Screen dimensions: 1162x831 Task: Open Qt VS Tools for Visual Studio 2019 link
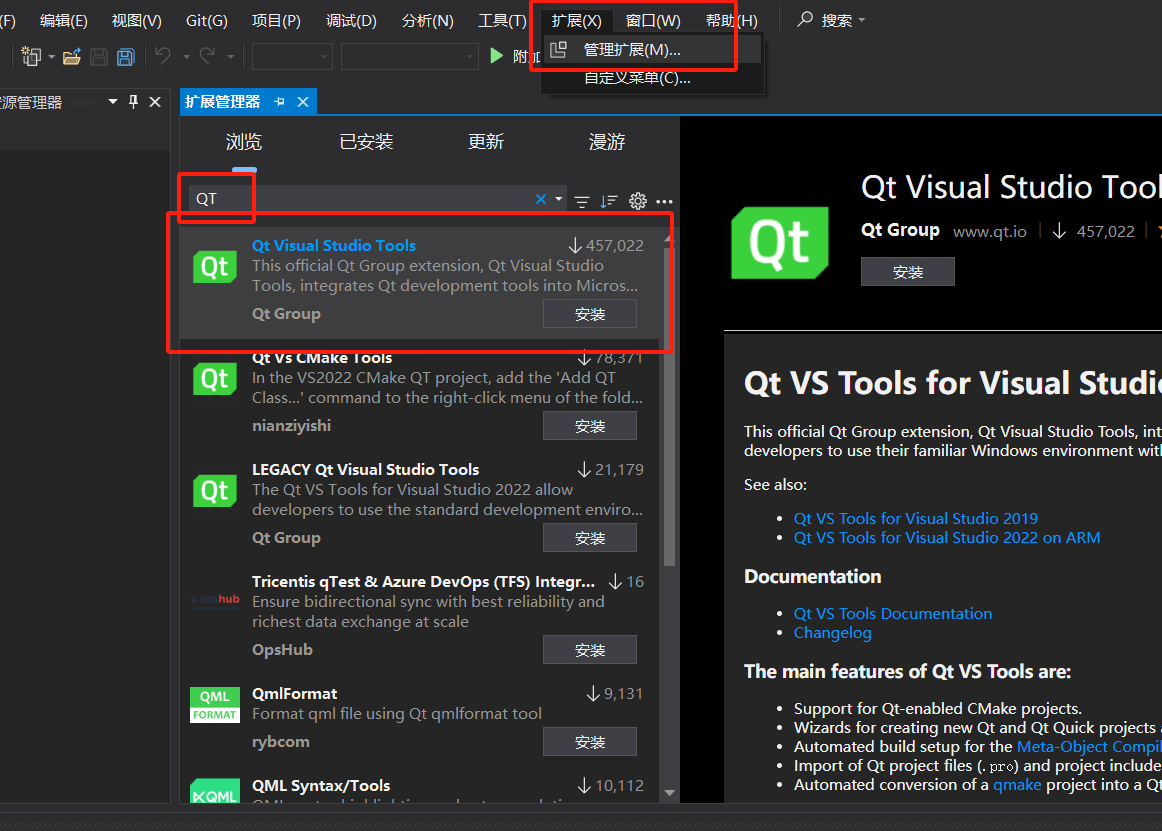tap(915, 518)
